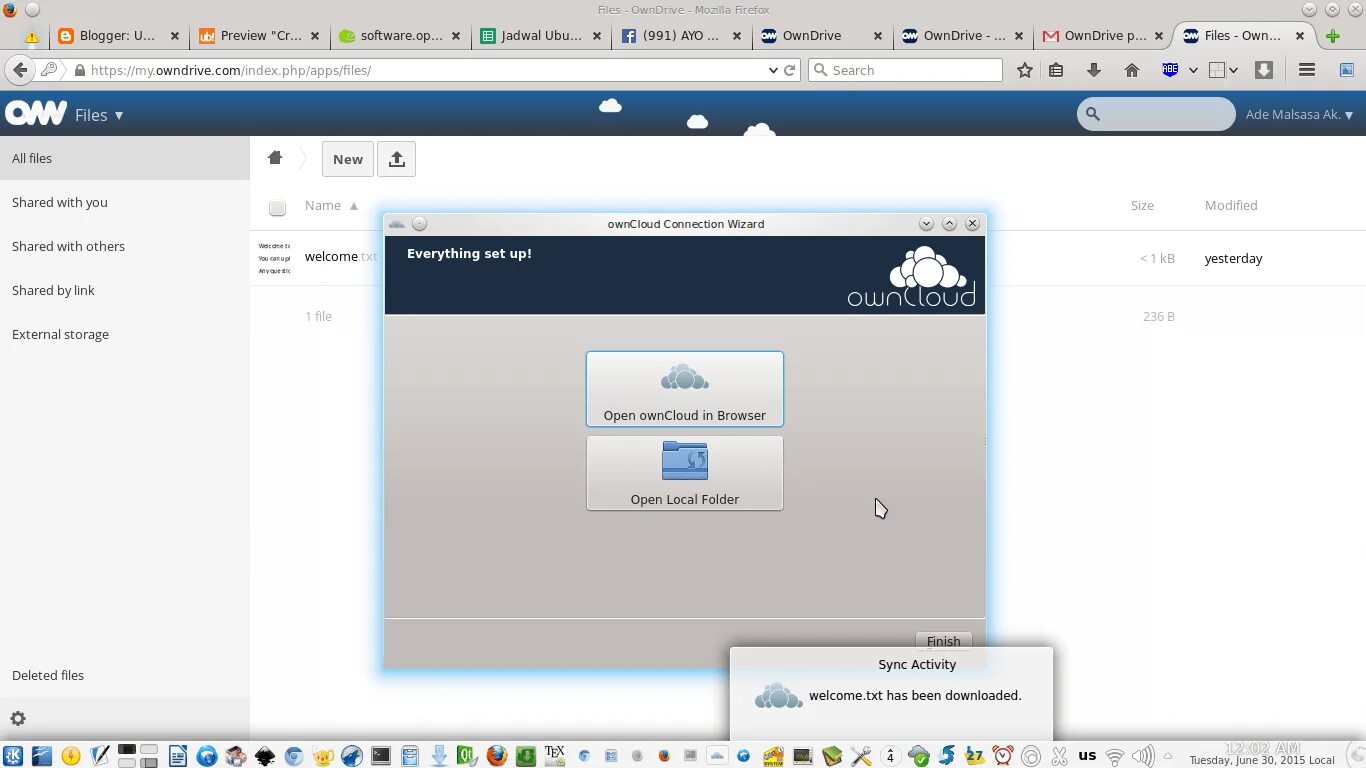The height and width of the screenshot is (768, 1366).
Task: Open the KDE application launcher
Action: 13,756
